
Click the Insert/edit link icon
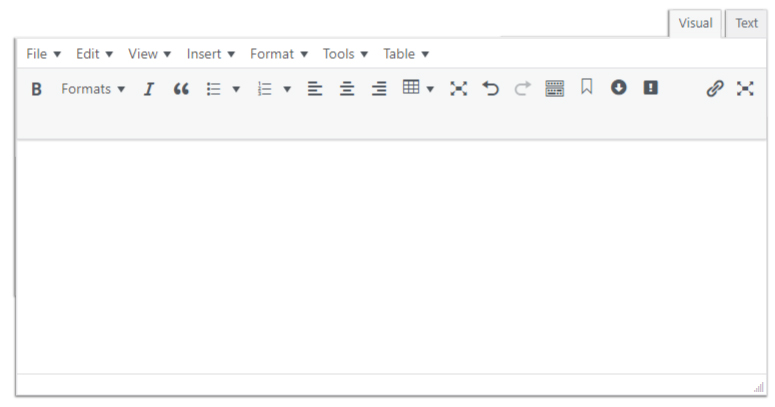click(x=714, y=89)
